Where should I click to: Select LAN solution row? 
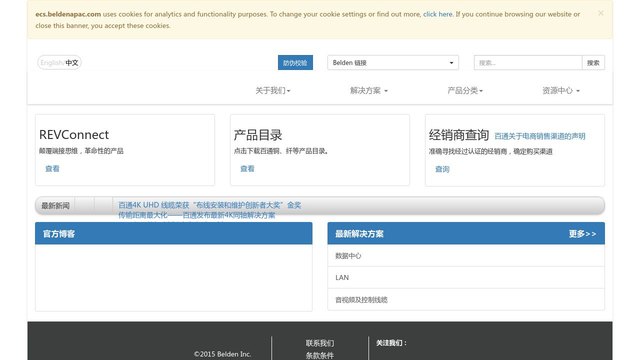tap(466, 278)
